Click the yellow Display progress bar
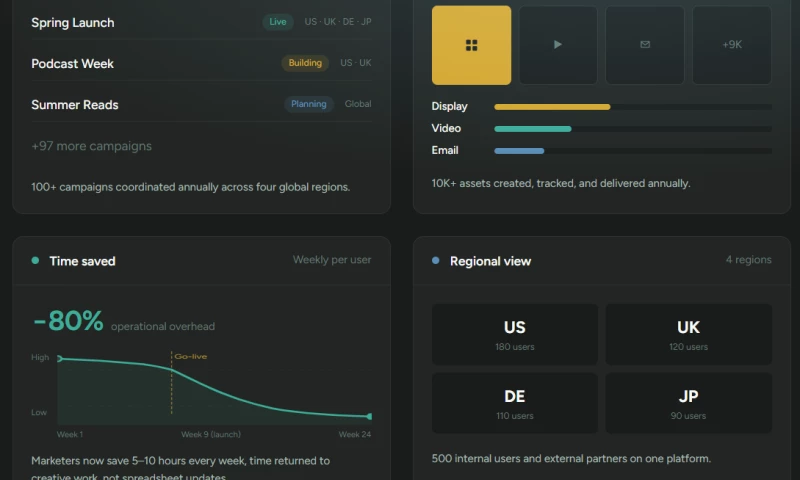 coord(552,107)
